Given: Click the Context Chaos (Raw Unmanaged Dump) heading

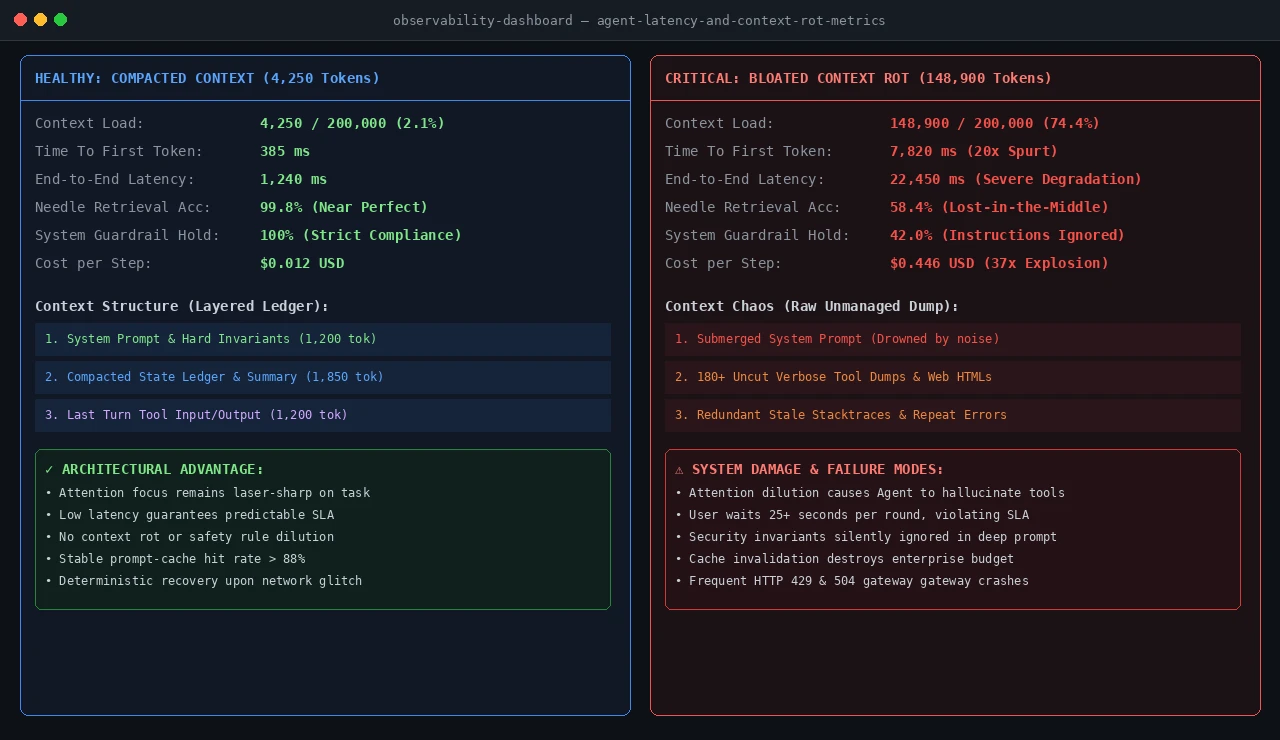Looking at the screenshot, I should (812, 306).
